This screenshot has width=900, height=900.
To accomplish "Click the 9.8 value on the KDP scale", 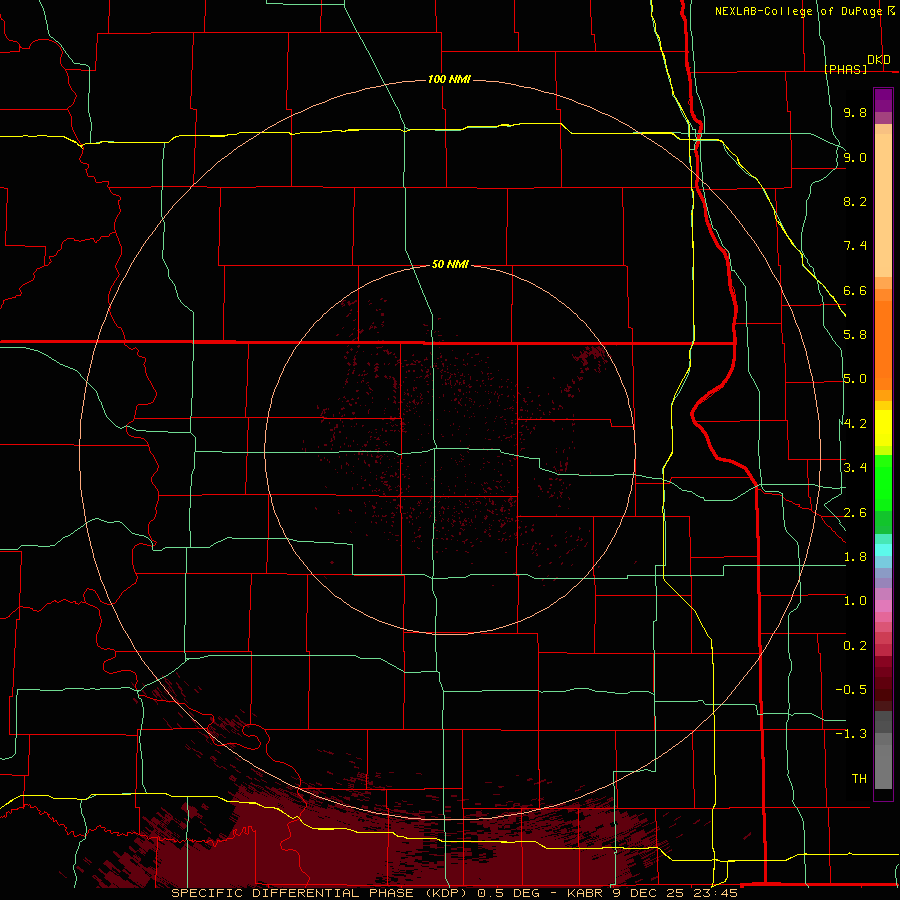I will [x=855, y=113].
